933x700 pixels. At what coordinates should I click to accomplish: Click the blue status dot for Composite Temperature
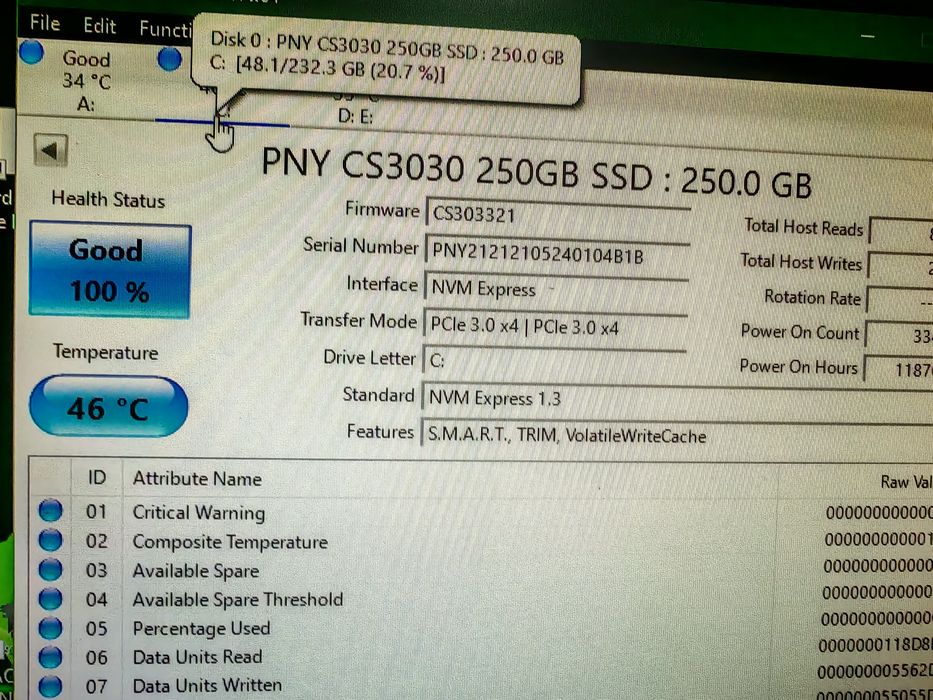point(51,540)
